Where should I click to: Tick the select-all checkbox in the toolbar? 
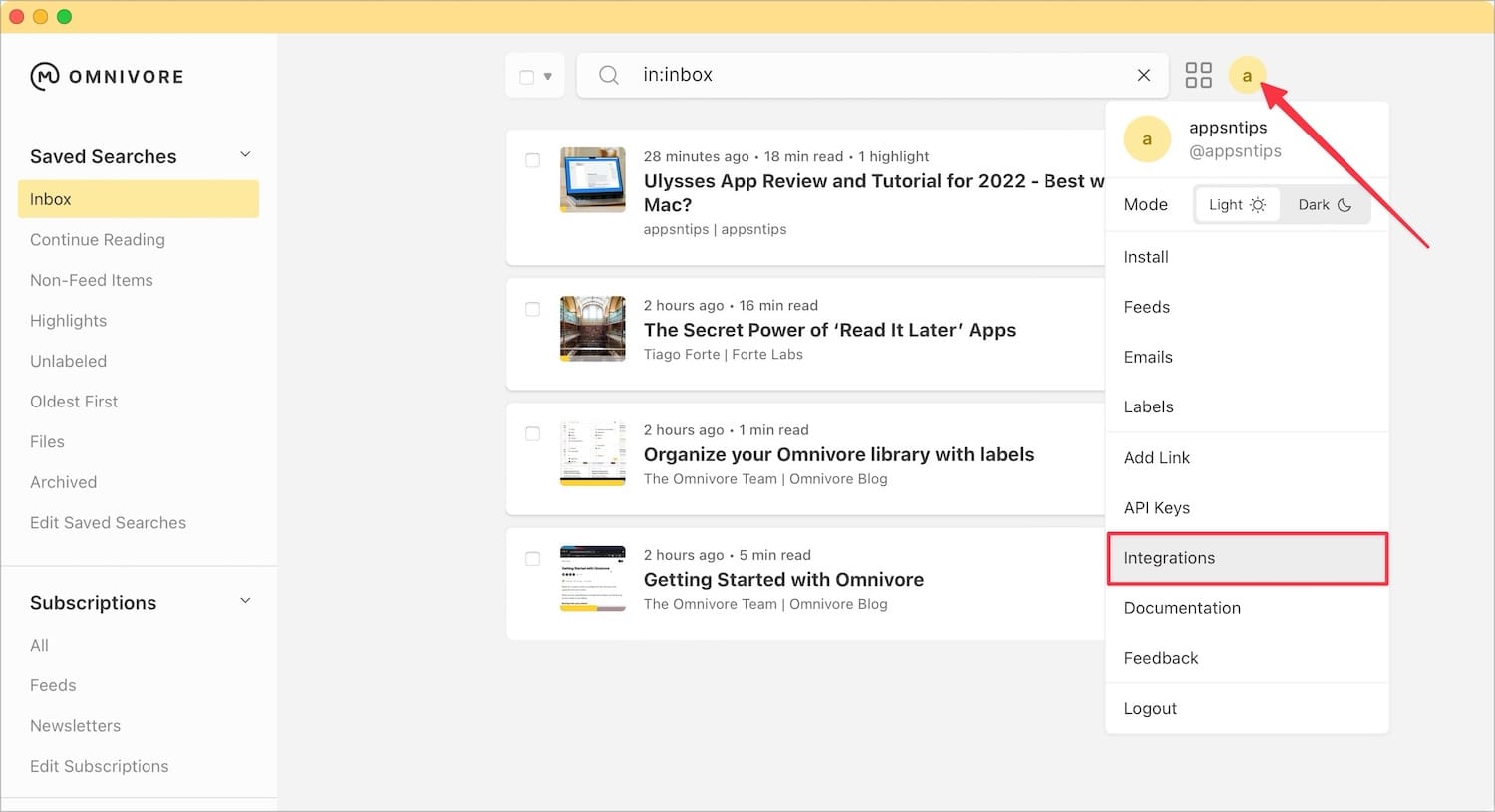click(x=527, y=77)
